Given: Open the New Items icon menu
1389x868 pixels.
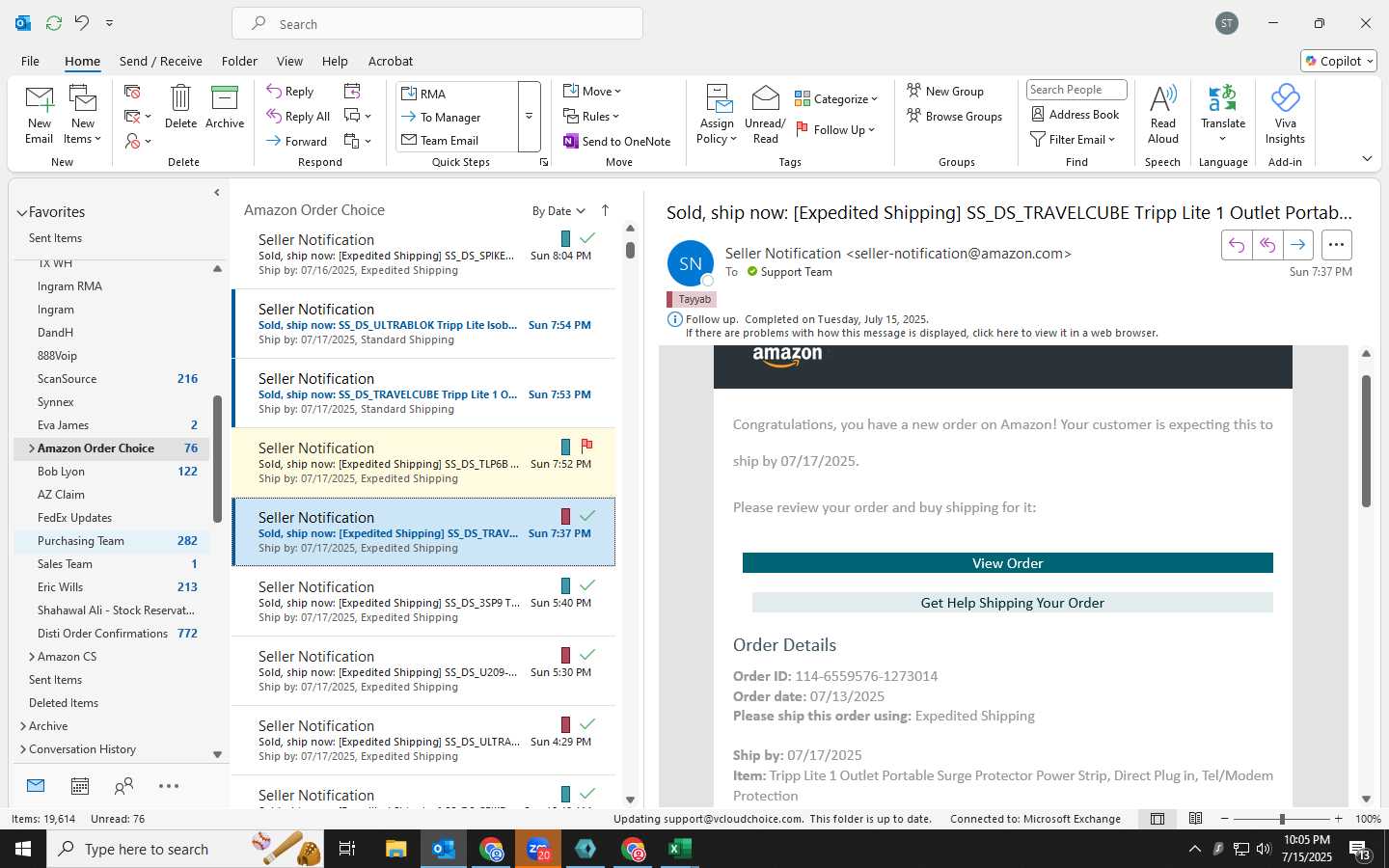Looking at the screenshot, I should coord(83,115).
